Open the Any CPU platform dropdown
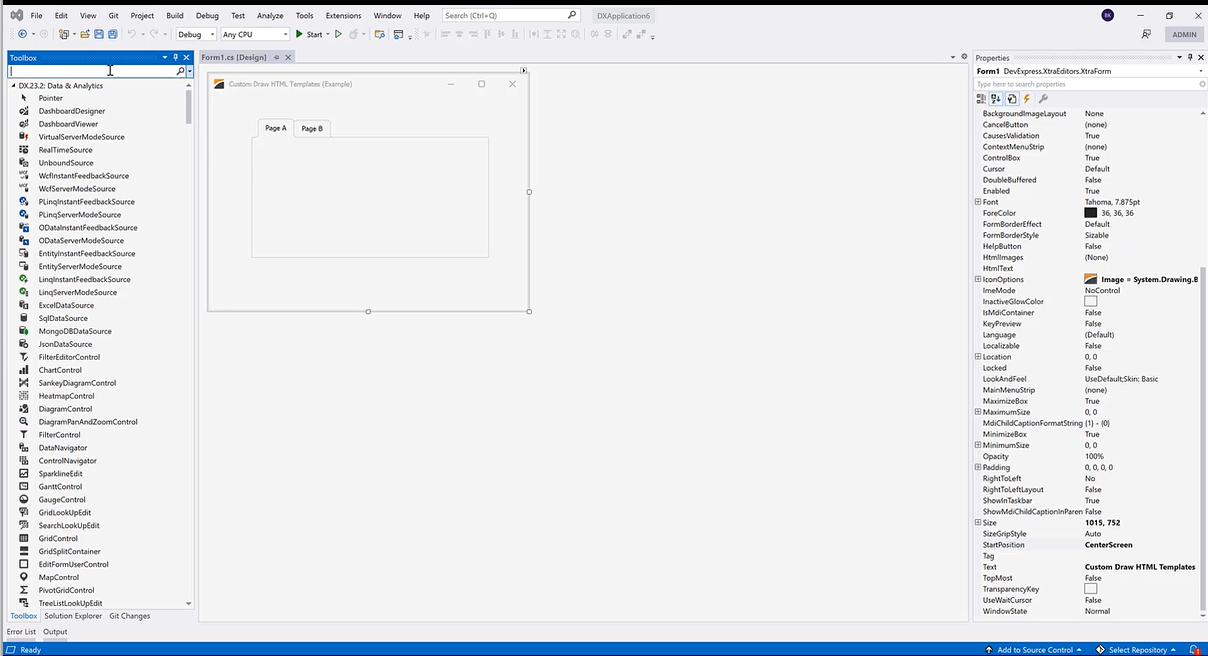1208x656 pixels. (x=255, y=34)
